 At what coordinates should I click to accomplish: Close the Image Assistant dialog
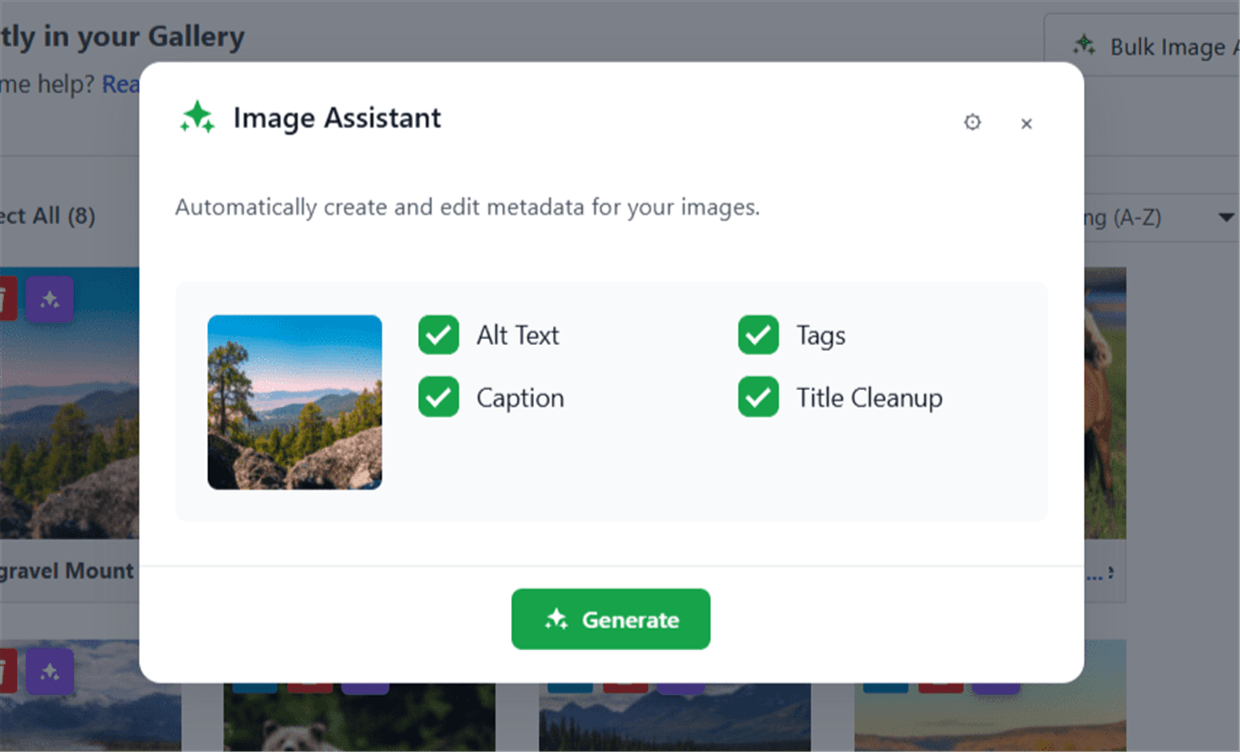[1026, 124]
